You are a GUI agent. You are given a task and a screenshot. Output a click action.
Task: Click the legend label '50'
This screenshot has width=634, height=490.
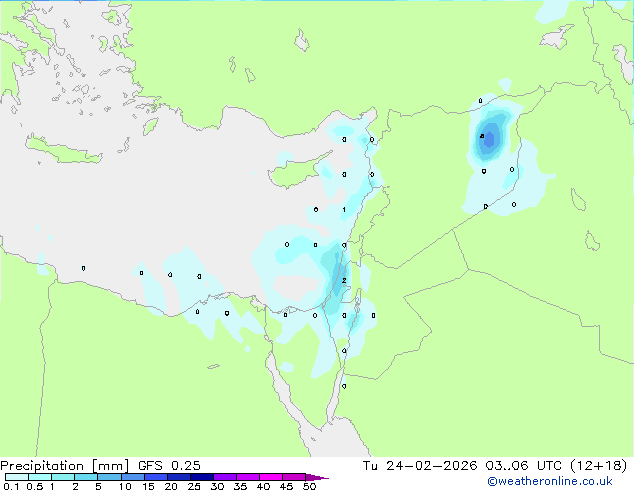pyautogui.click(x=309, y=486)
